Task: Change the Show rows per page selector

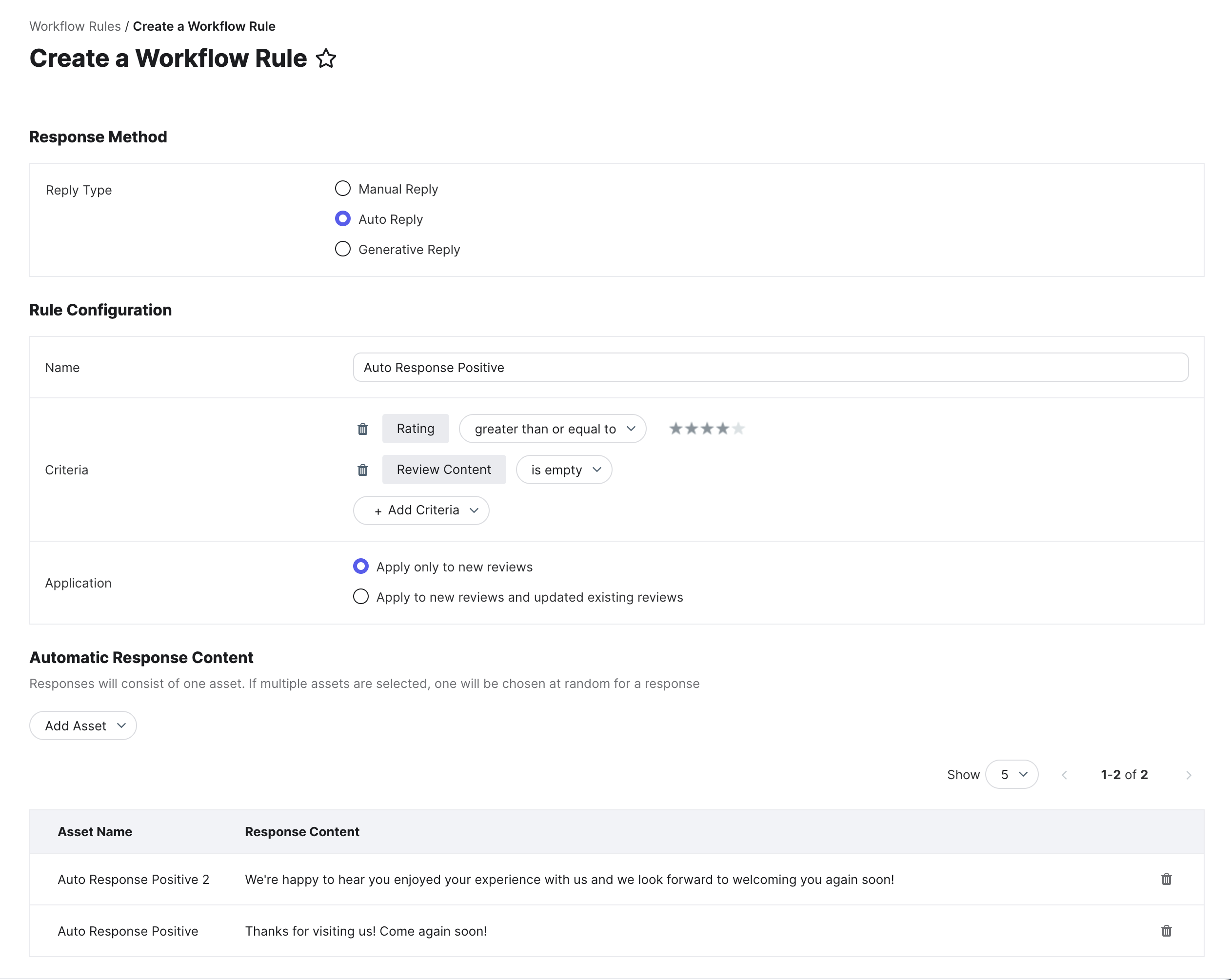Action: tap(1011, 775)
